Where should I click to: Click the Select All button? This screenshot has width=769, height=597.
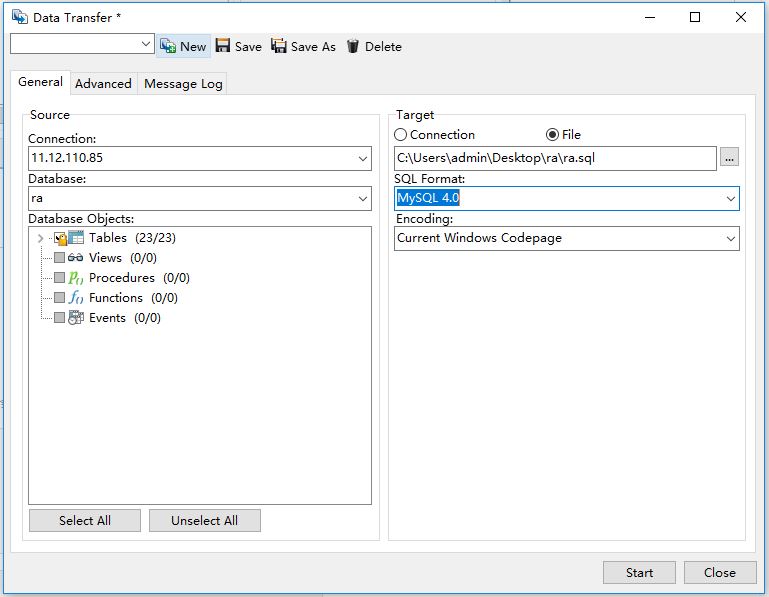85,520
